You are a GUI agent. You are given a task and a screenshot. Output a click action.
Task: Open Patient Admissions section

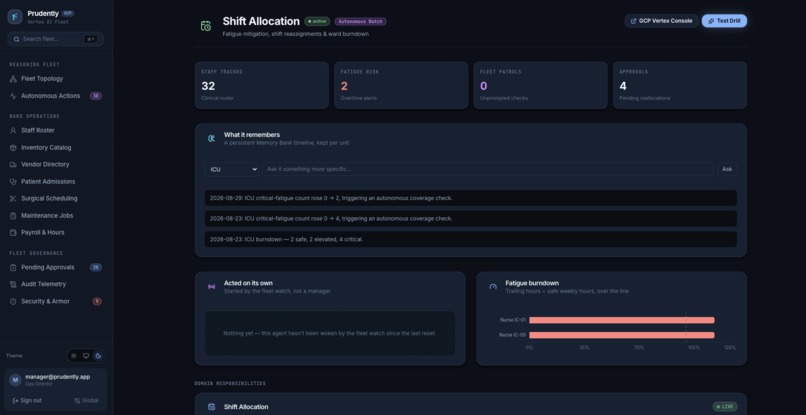tap(56, 182)
